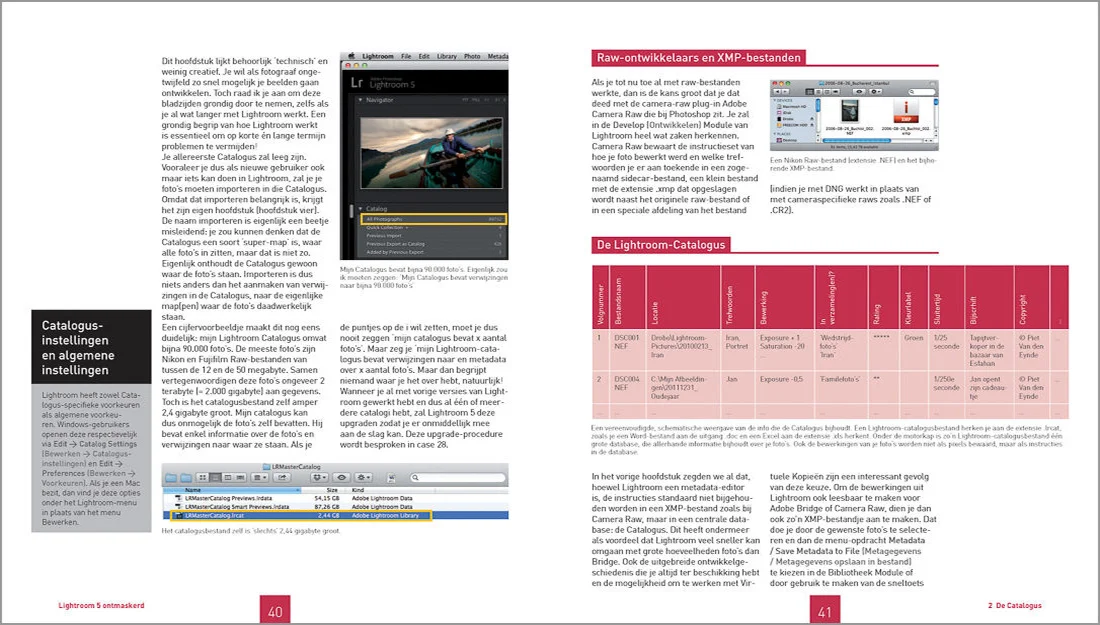Image resolution: width=1100 pixels, height=625 pixels.
Task: Switch Bucharest Finder window to column view
Action: tap(827, 92)
